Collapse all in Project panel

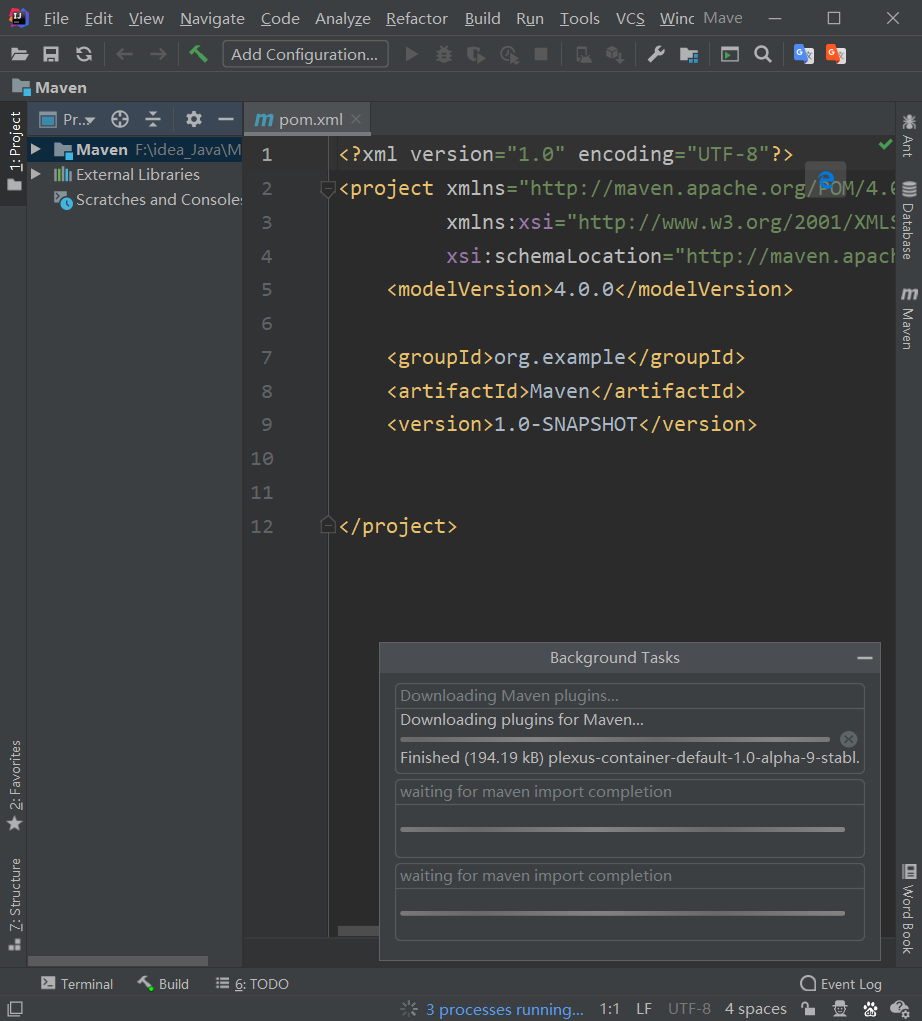[x=153, y=119]
